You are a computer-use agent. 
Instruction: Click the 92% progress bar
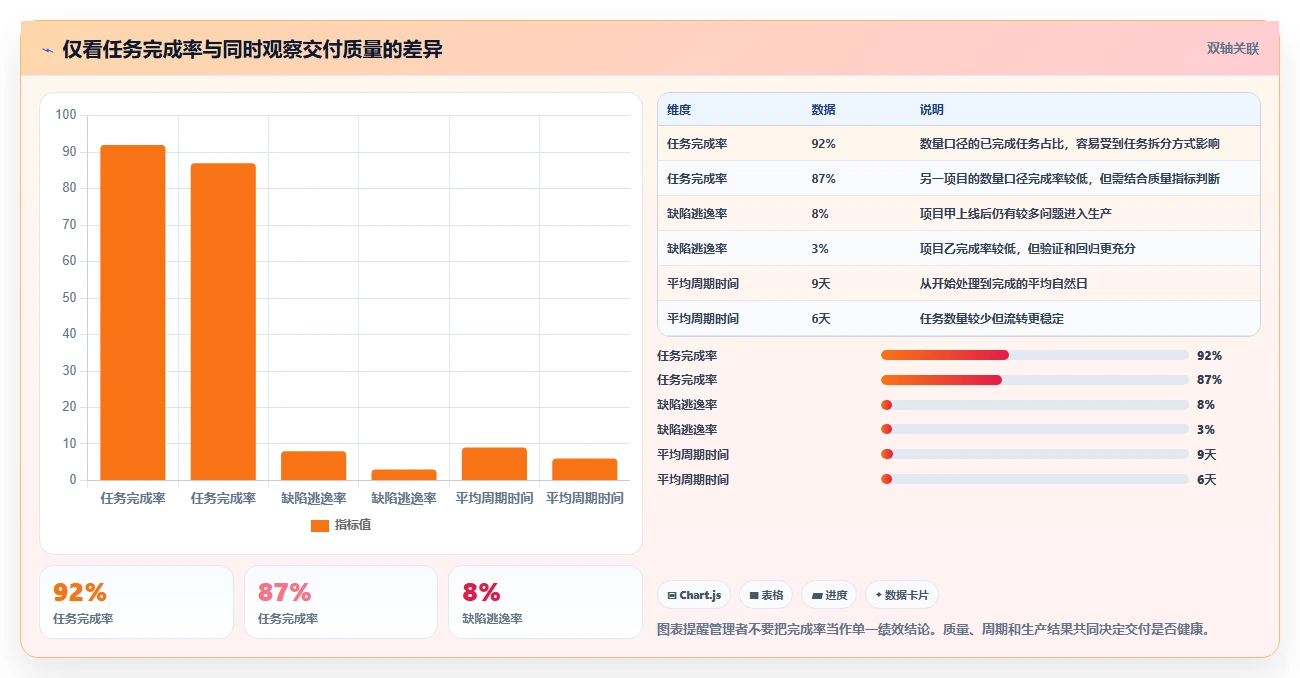tap(1034, 355)
